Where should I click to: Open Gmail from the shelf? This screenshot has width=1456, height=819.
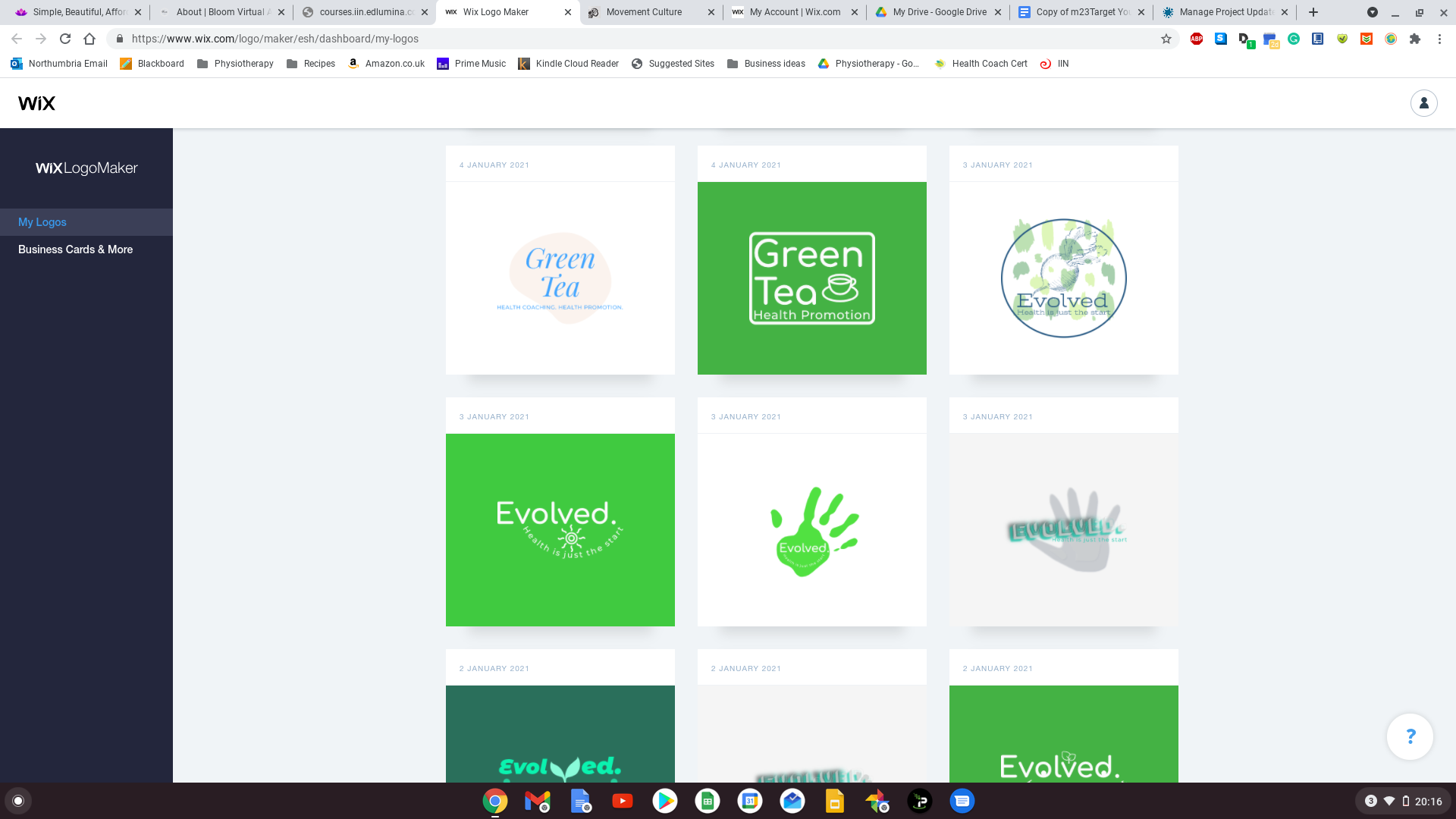point(538,801)
